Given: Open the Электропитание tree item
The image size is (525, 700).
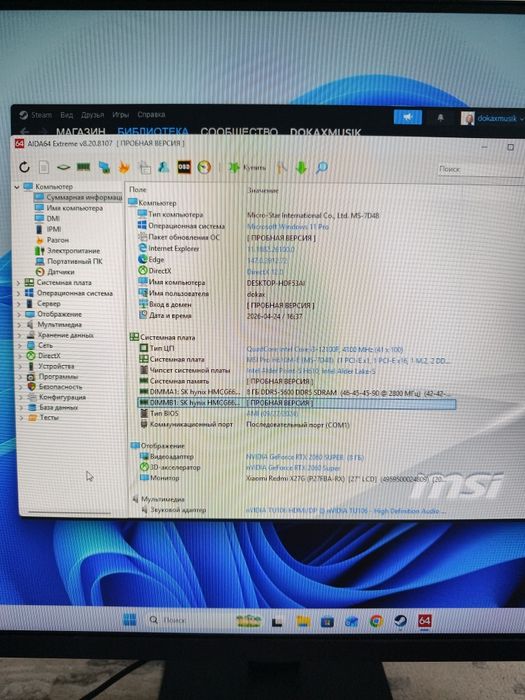Looking at the screenshot, I should [x=68, y=250].
